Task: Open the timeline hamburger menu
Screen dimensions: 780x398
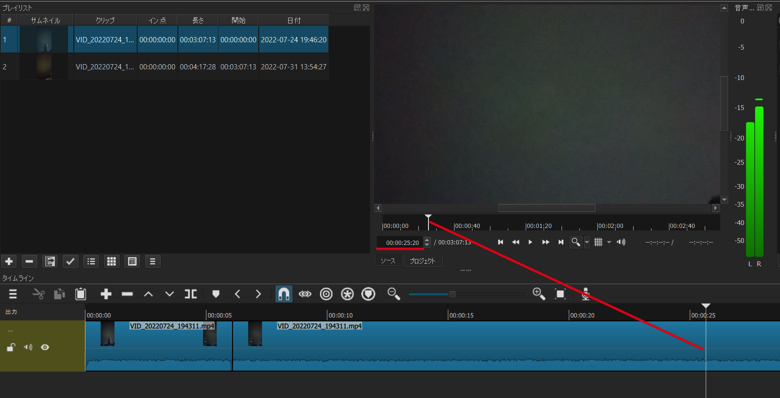Action: click(x=13, y=294)
